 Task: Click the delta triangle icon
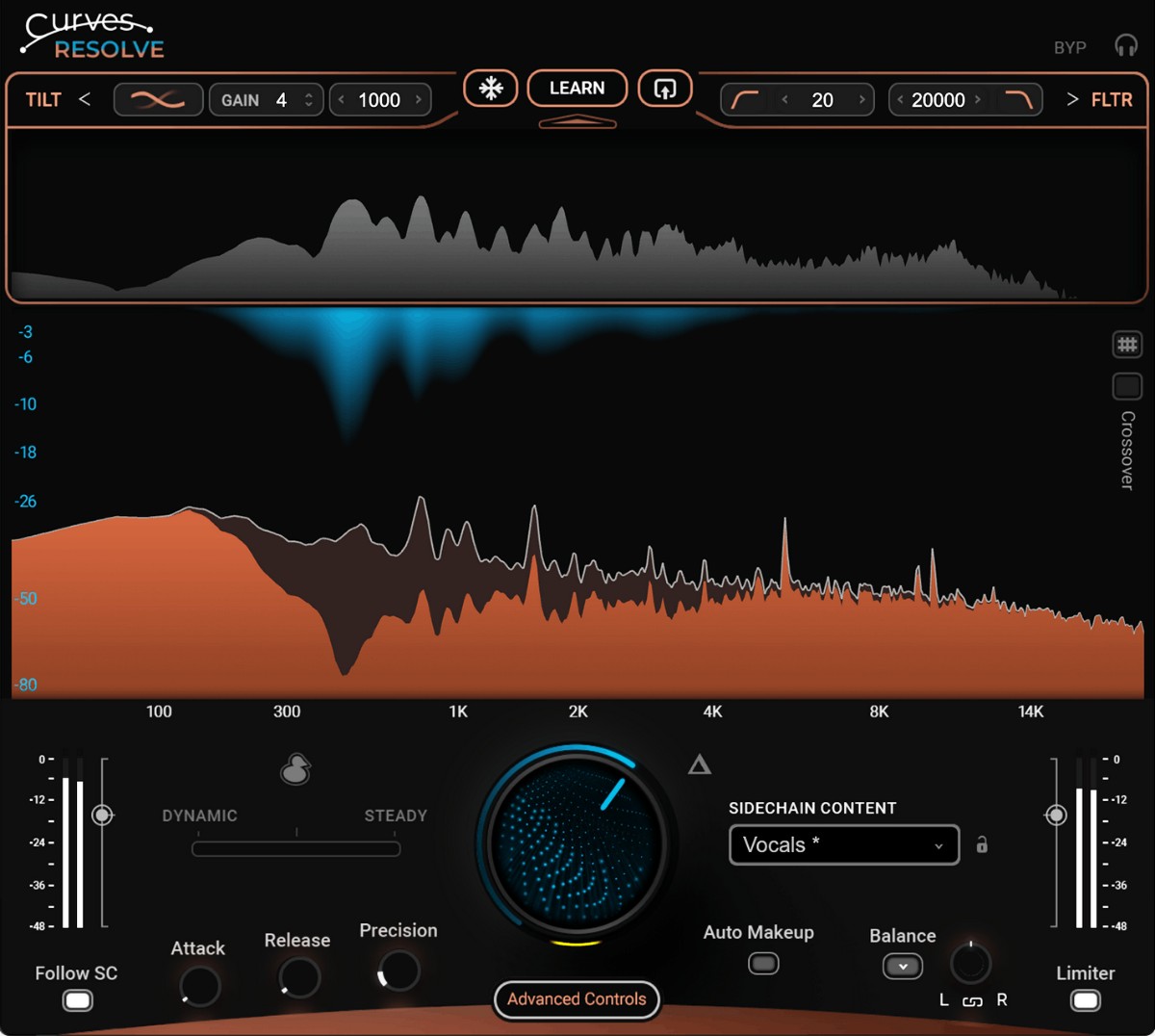pyautogui.click(x=700, y=765)
